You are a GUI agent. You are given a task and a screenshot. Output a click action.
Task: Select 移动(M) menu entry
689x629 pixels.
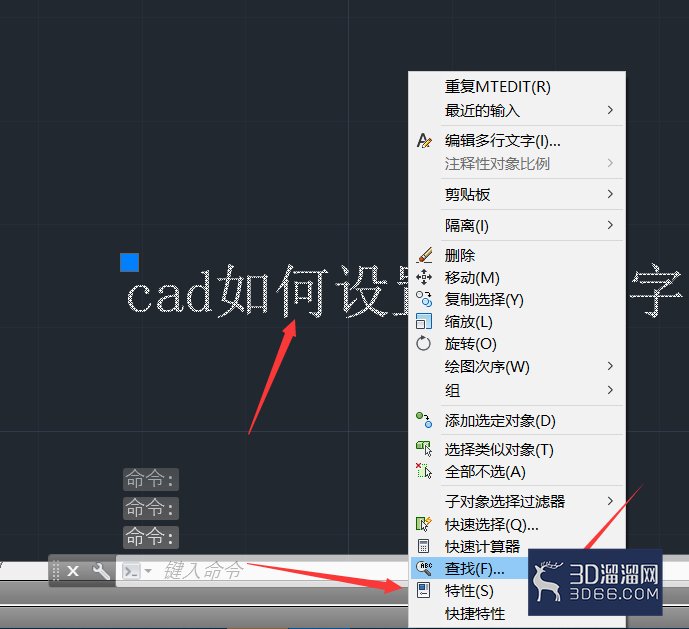pyautogui.click(x=517, y=277)
